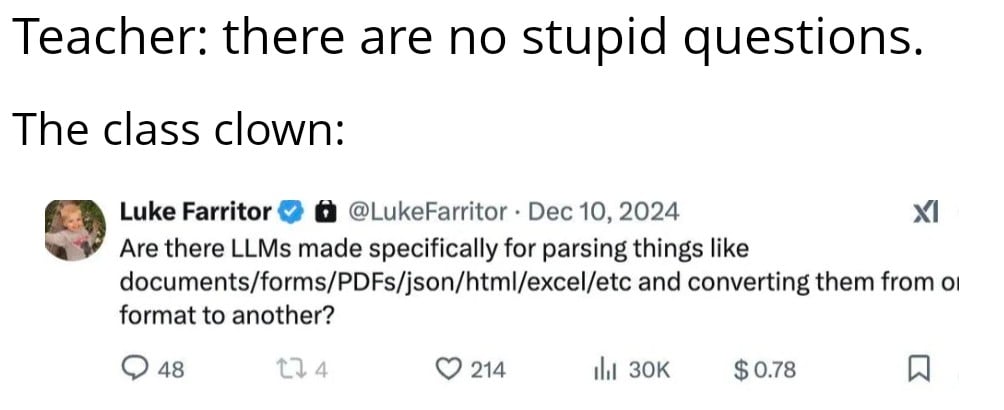Click the 214 likes count
The width and height of the screenshot is (1004, 410).
coord(488,370)
